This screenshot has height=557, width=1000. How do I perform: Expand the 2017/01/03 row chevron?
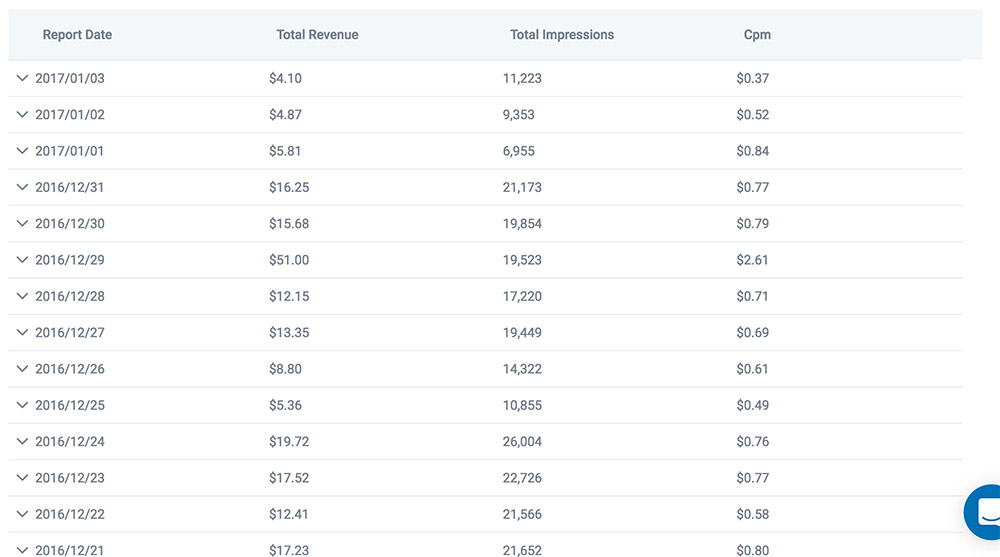23,78
